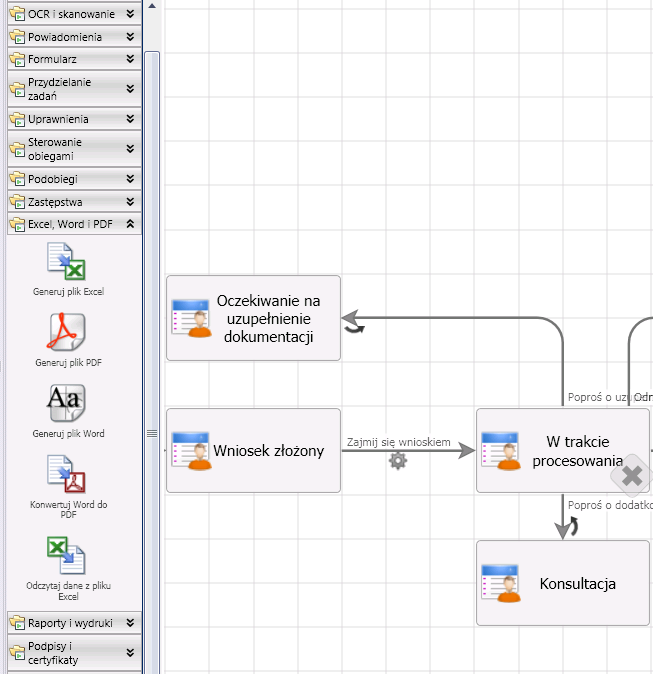Click the person icon of Konsultacja step
This screenshot has width=653, height=674.
click(501, 584)
